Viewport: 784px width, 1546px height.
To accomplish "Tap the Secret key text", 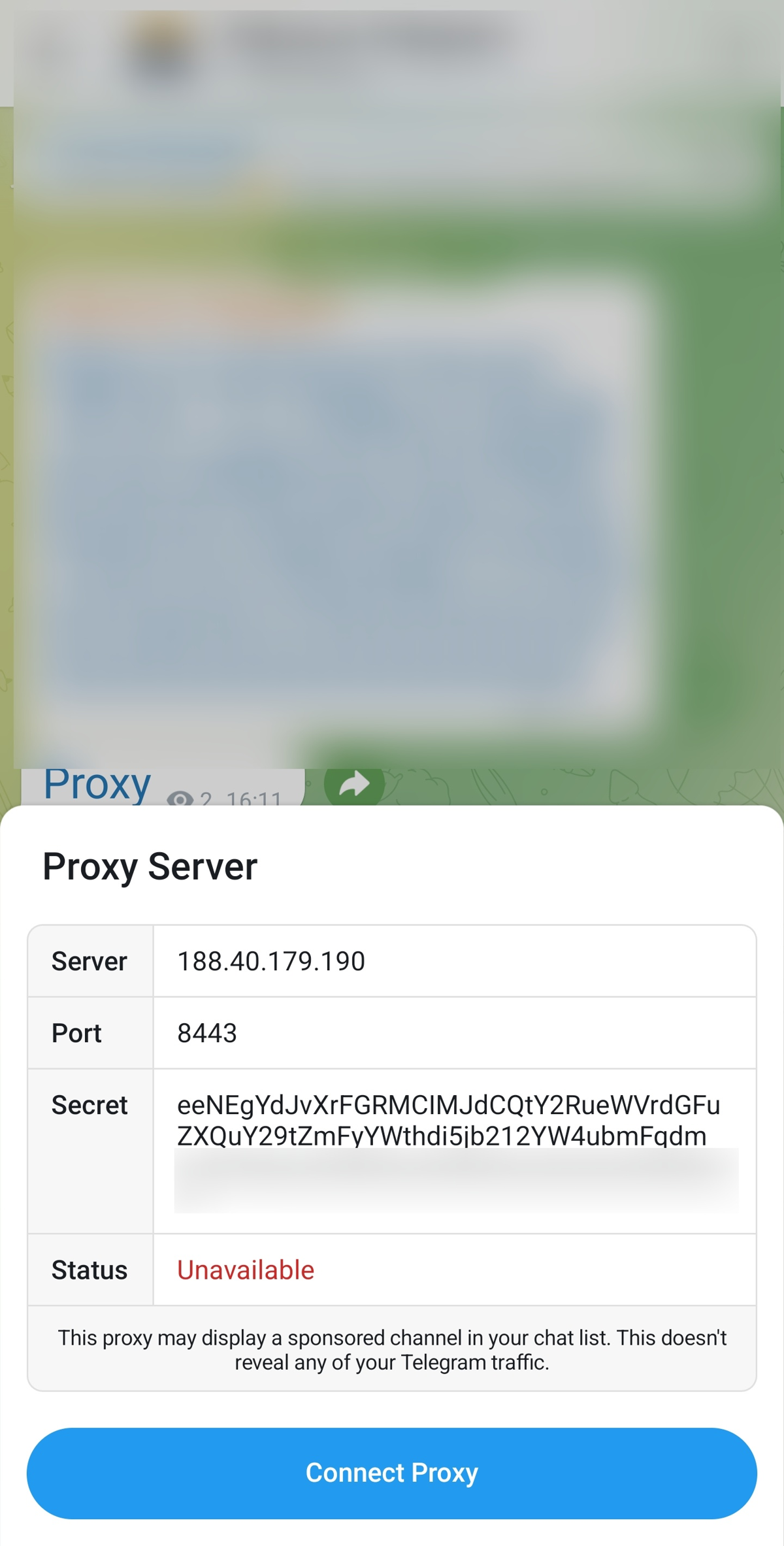I will [449, 1120].
